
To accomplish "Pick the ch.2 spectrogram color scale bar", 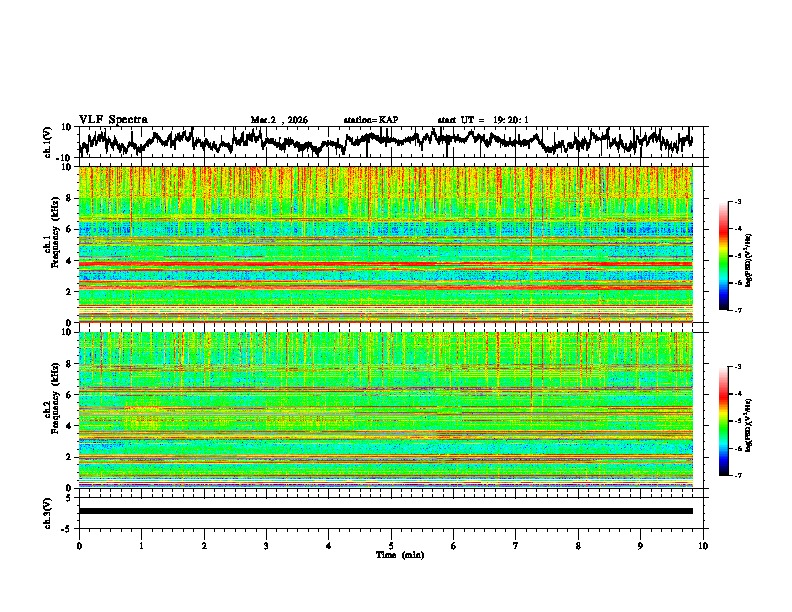I will tap(724, 421).
